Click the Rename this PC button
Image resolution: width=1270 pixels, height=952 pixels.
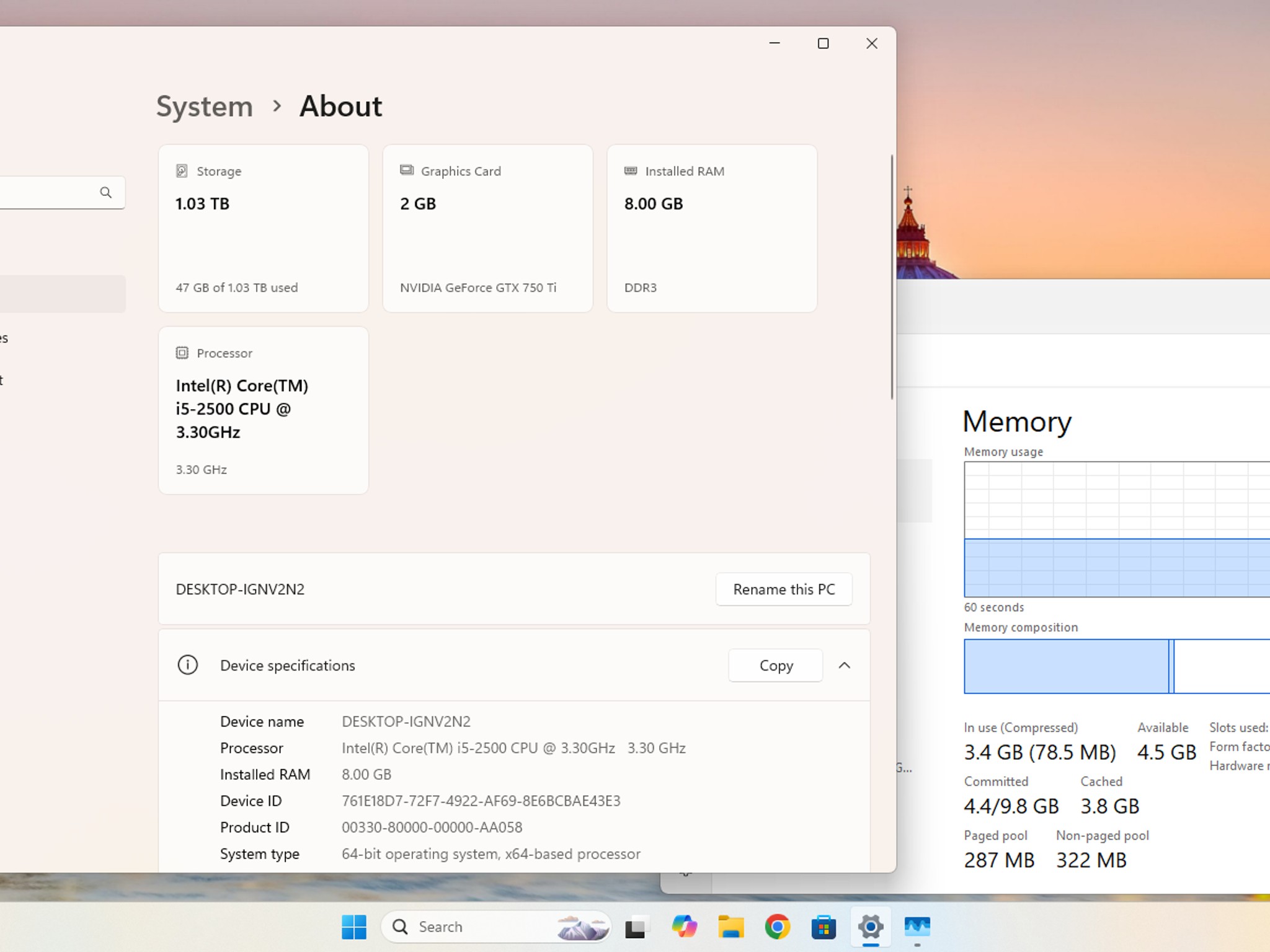(x=784, y=589)
